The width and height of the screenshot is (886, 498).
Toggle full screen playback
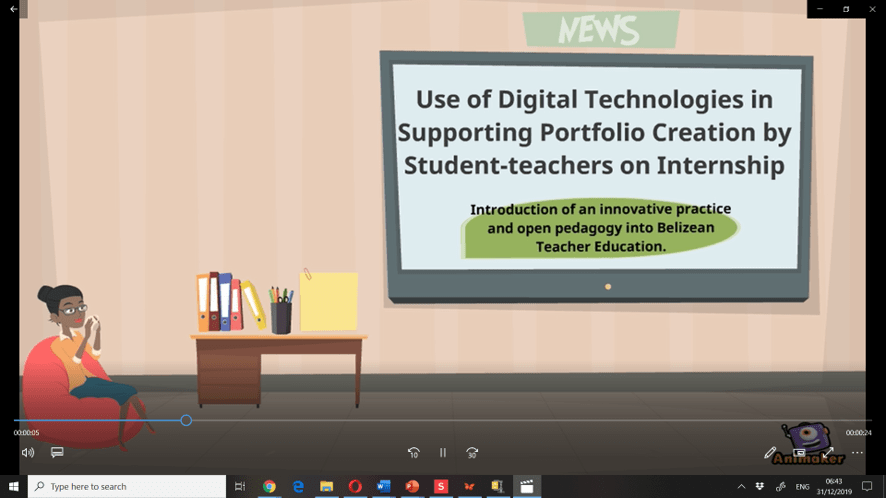click(x=828, y=453)
